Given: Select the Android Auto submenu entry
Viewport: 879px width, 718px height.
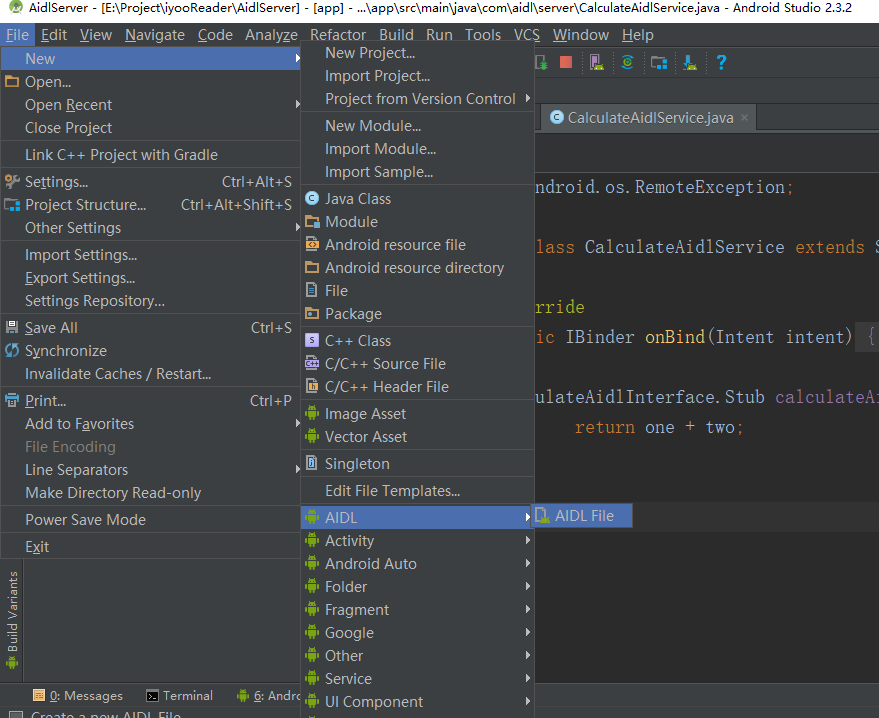Looking at the screenshot, I should pyautogui.click(x=418, y=563).
